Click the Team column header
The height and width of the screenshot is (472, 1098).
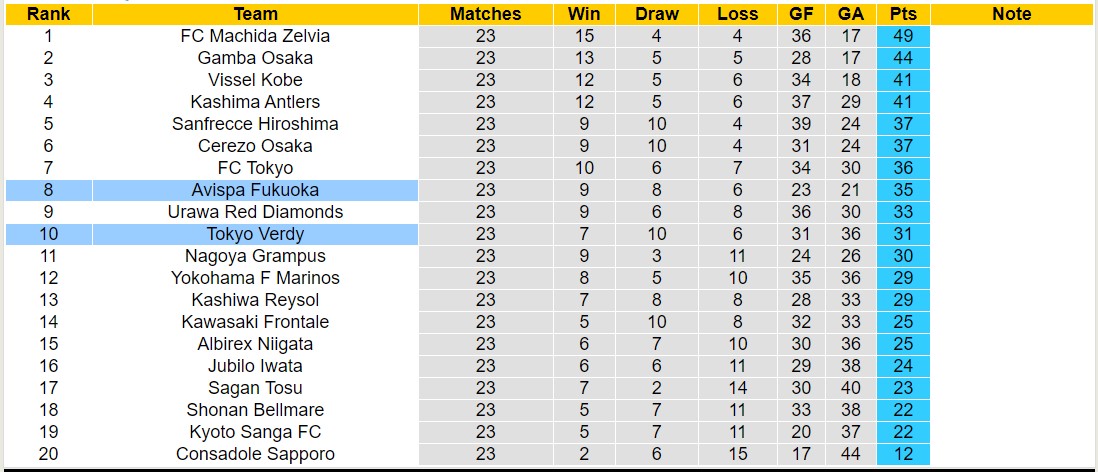pyautogui.click(x=255, y=14)
